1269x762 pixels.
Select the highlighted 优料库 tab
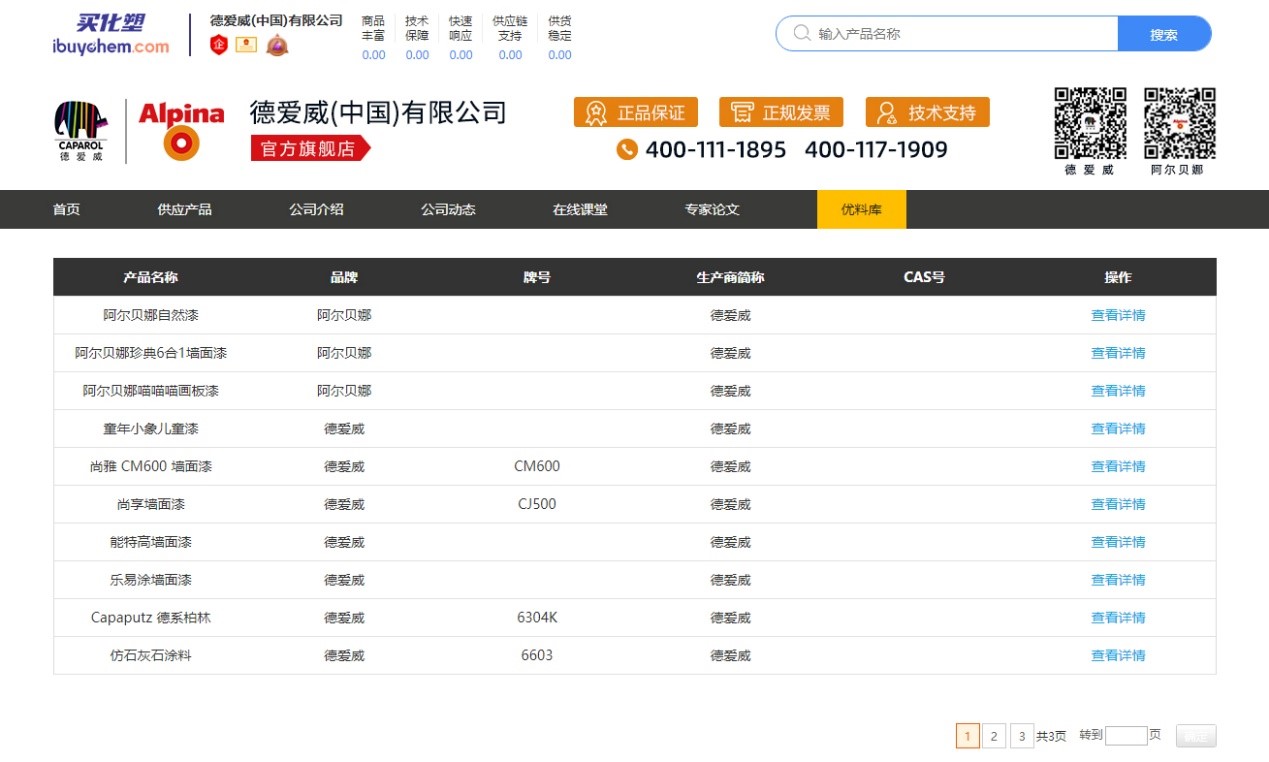861,210
